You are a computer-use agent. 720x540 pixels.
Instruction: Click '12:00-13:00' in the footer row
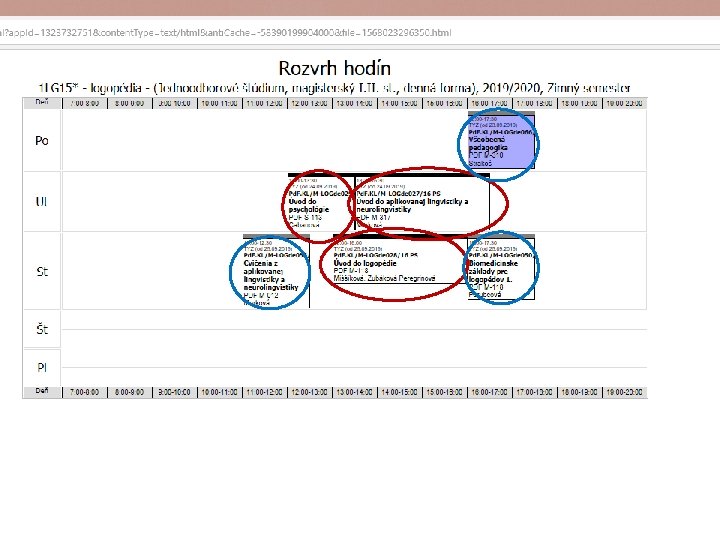[x=309, y=392]
